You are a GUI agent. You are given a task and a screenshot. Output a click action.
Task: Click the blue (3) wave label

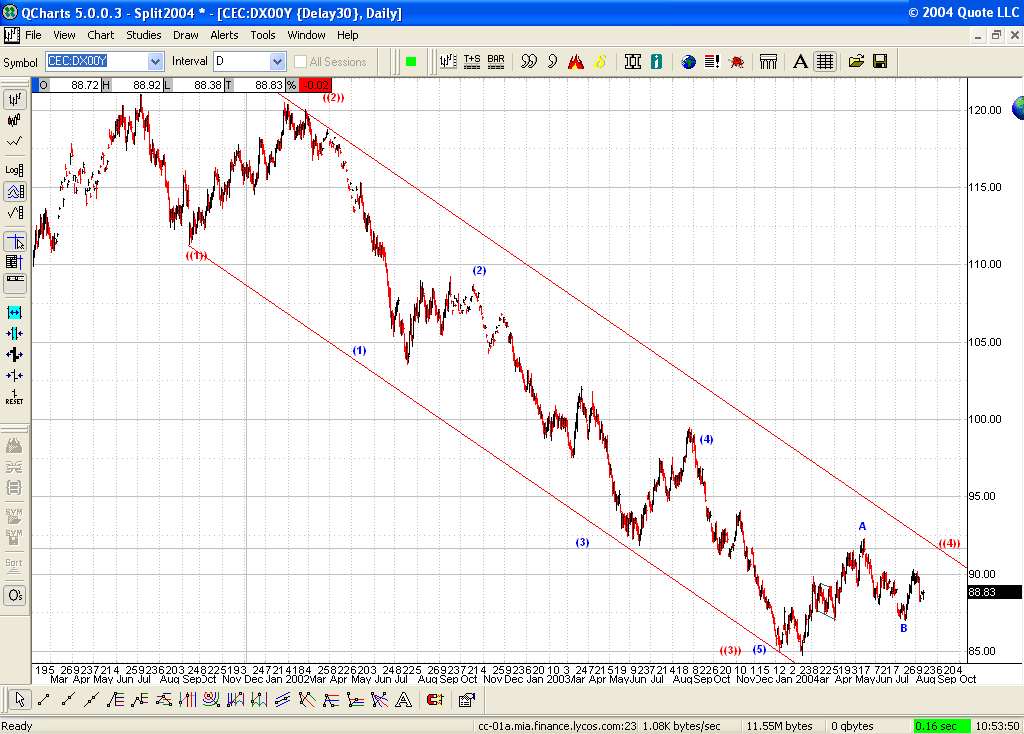[582, 542]
